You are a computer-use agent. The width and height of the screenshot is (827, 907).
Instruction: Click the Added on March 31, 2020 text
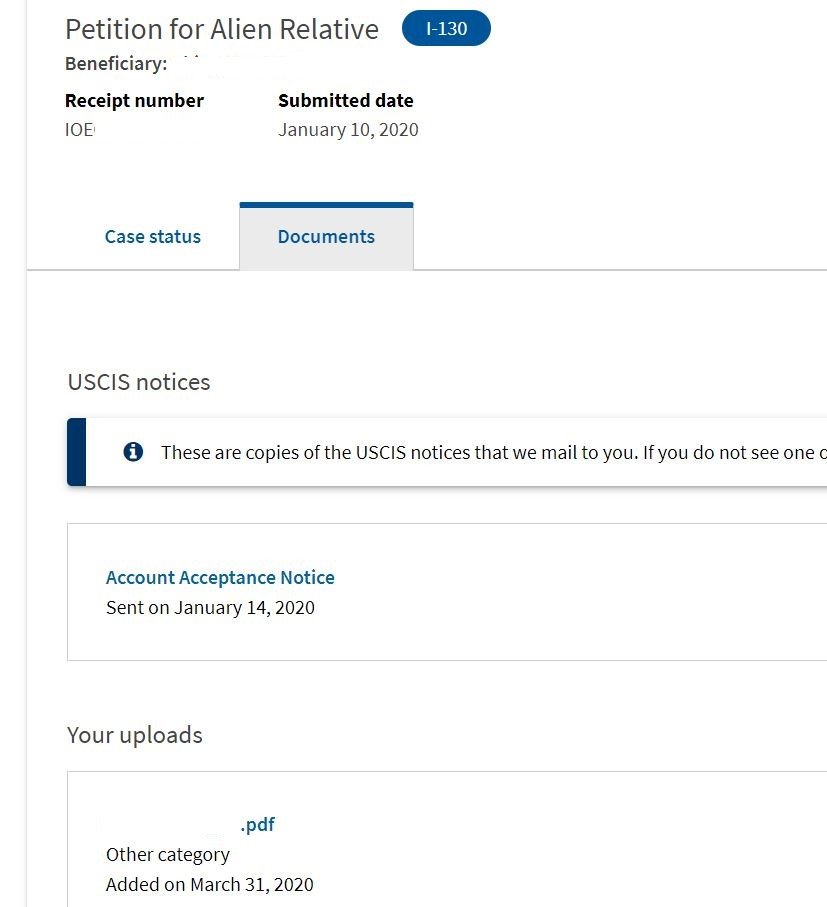pyautogui.click(x=209, y=884)
